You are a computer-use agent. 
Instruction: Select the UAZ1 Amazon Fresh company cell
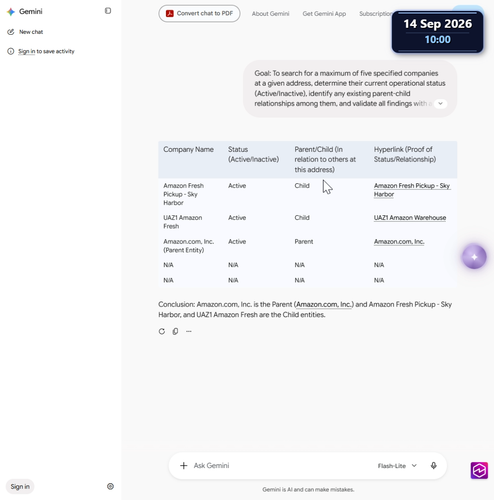(182, 222)
